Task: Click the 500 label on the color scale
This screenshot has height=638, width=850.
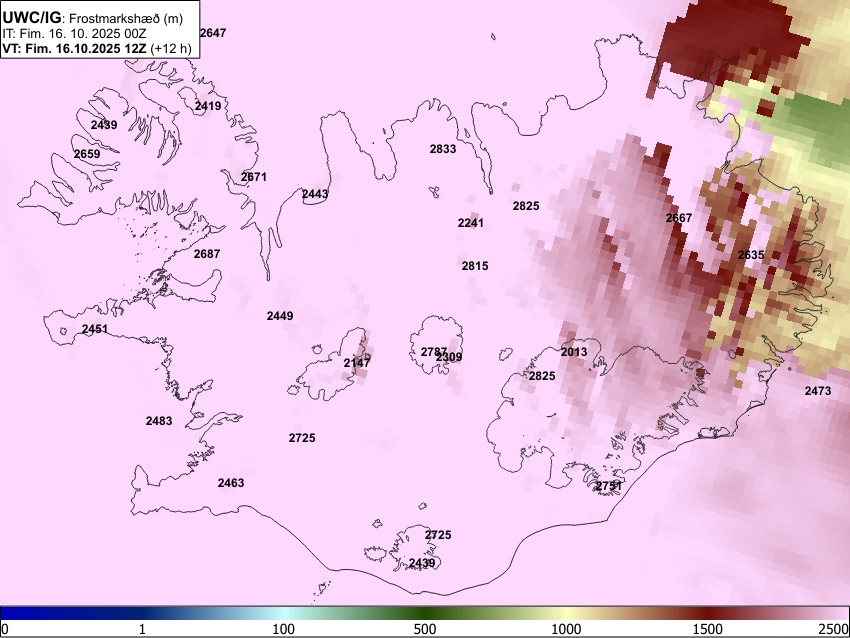Action: point(425,629)
